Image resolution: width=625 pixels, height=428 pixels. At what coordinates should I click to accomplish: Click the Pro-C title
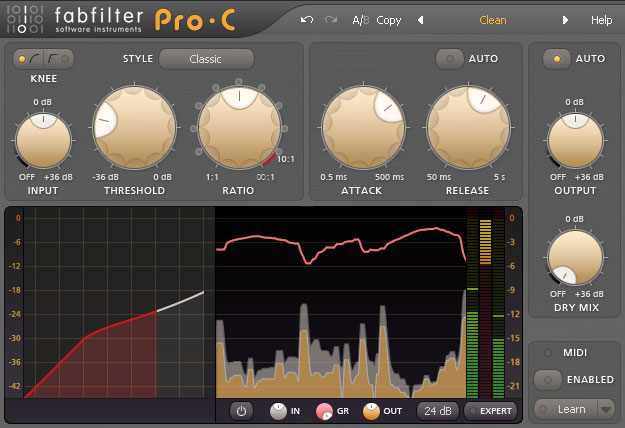pos(195,20)
